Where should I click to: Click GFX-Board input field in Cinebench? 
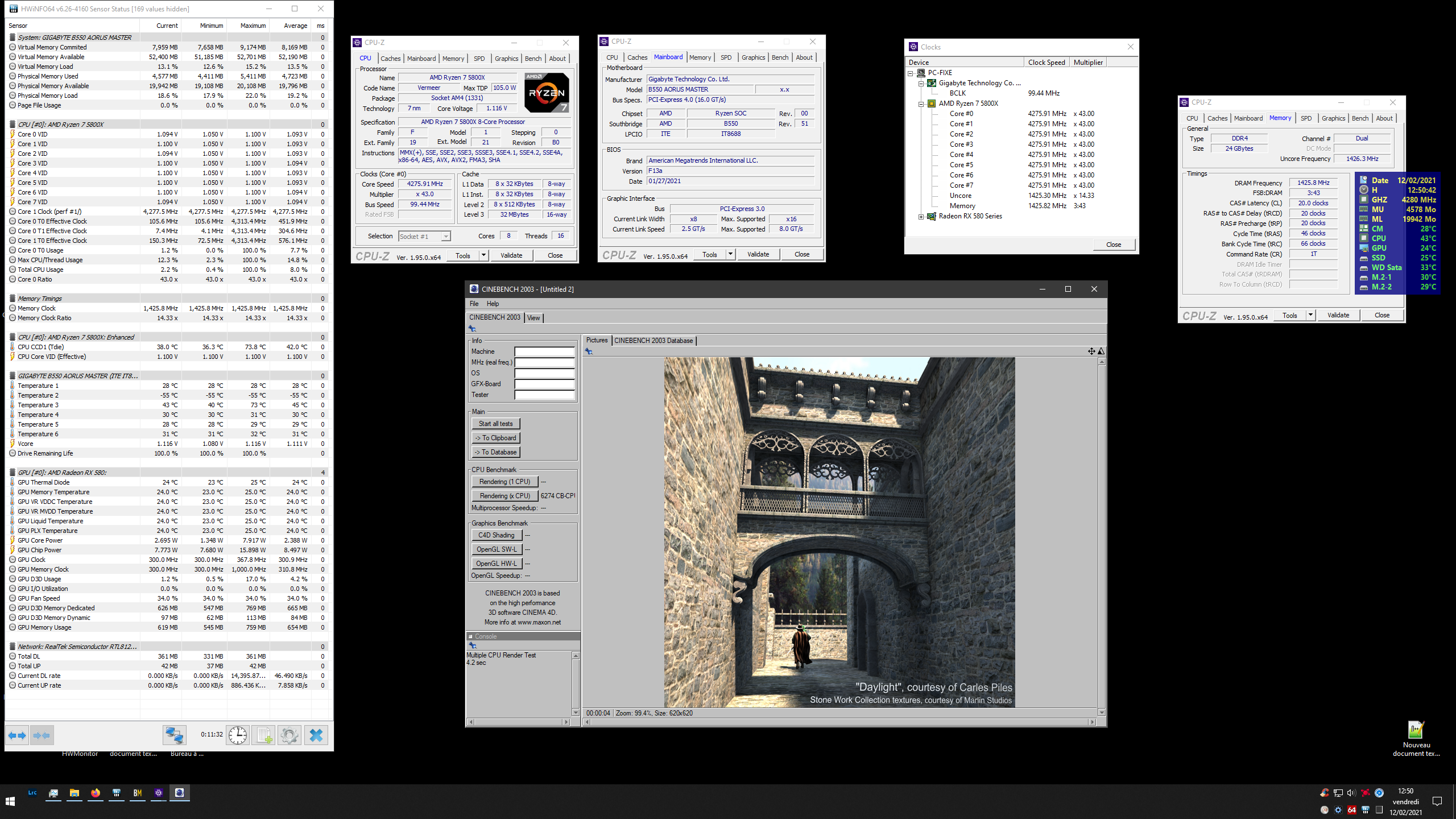coord(544,384)
